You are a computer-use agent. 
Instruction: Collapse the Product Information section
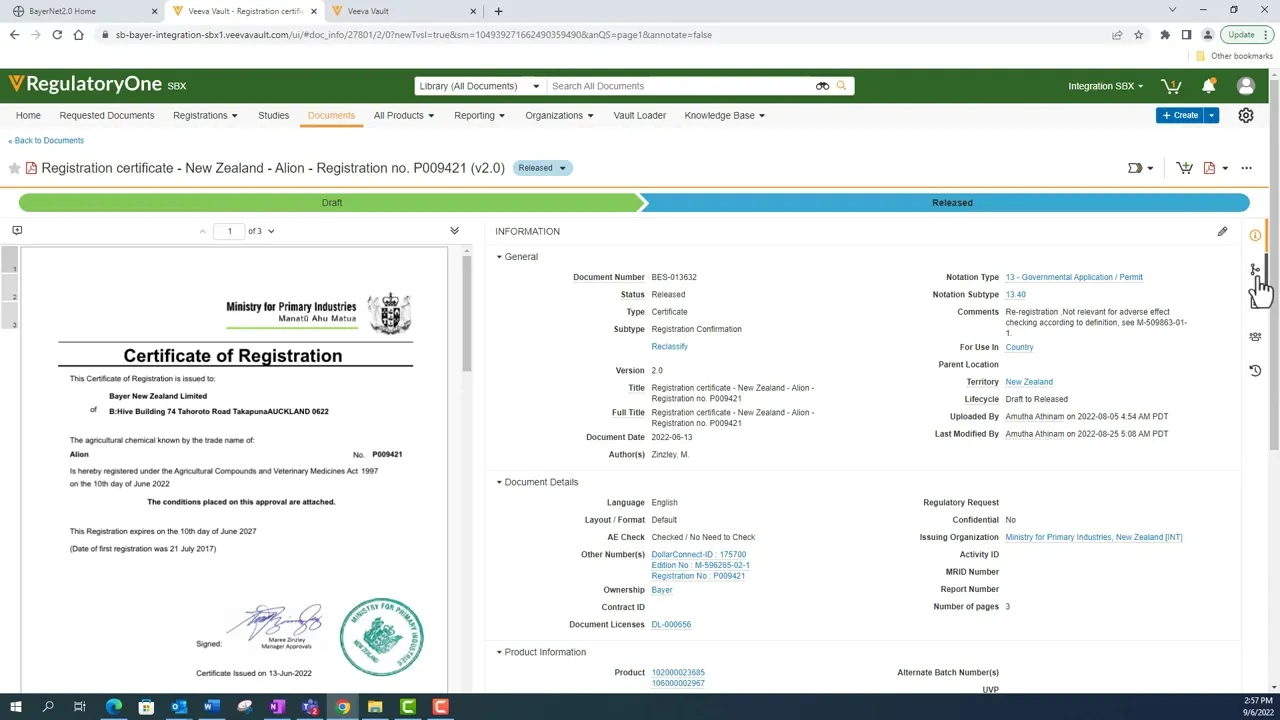[541, 652]
